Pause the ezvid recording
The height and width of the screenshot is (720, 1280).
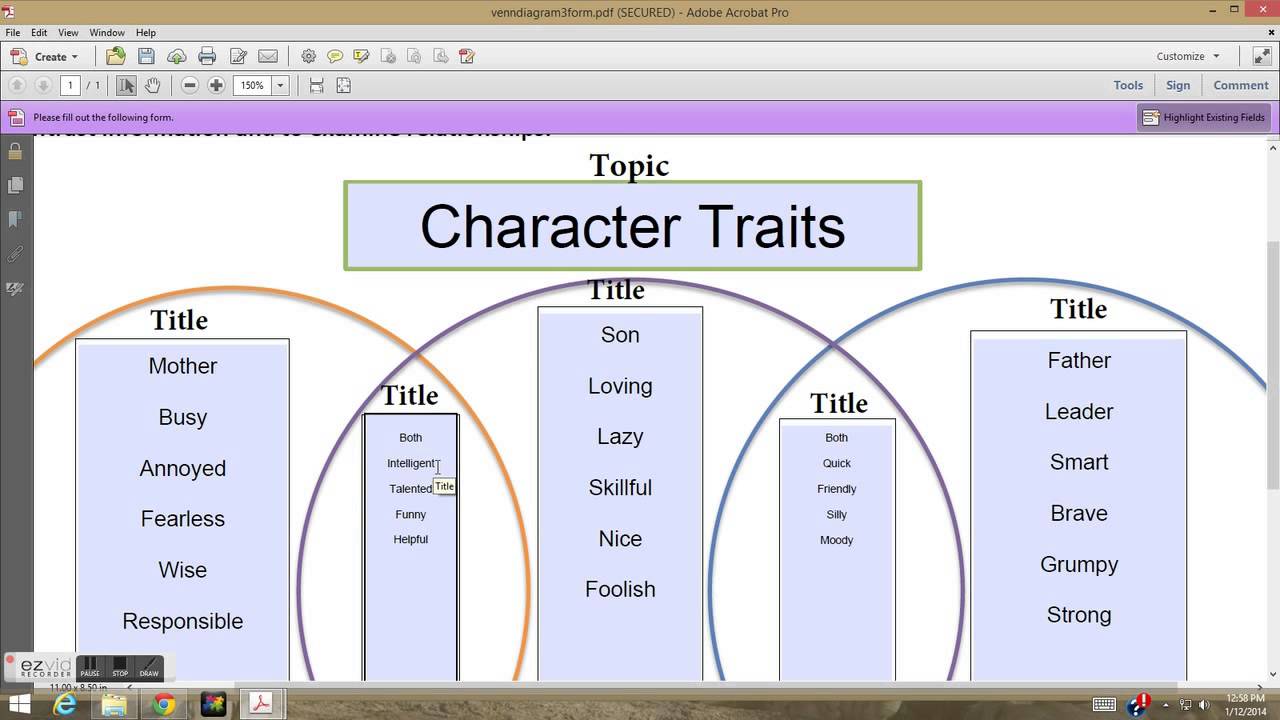click(90, 667)
